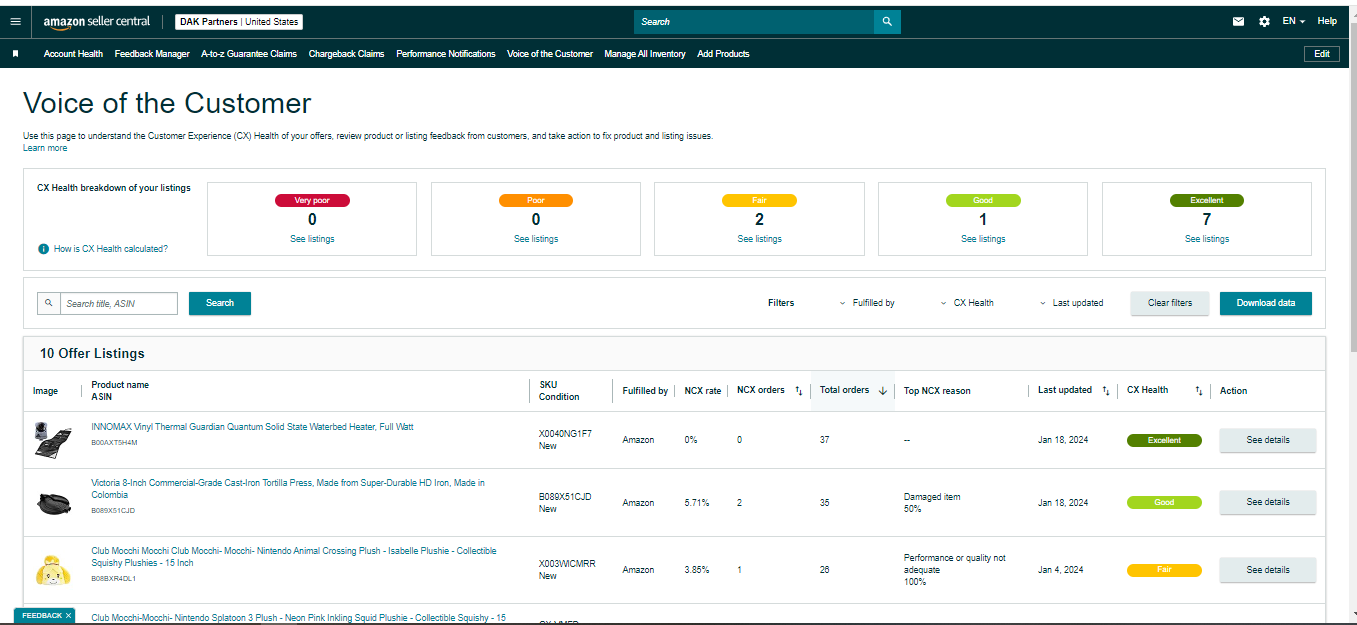Click the Learn more link
Image resolution: width=1357 pixels, height=625 pixels.
pos(45,148)
